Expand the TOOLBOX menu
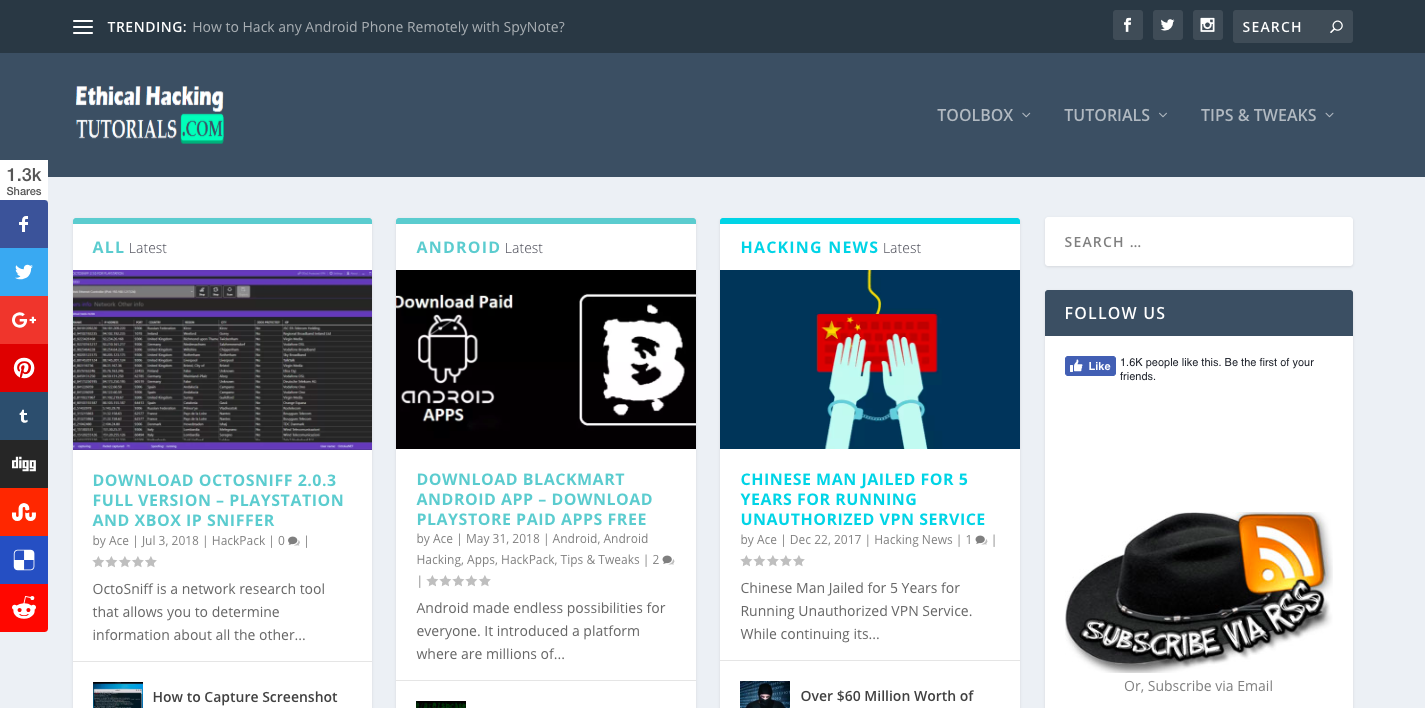This screenshot has height=708, width=1425. tap(984, 115)
